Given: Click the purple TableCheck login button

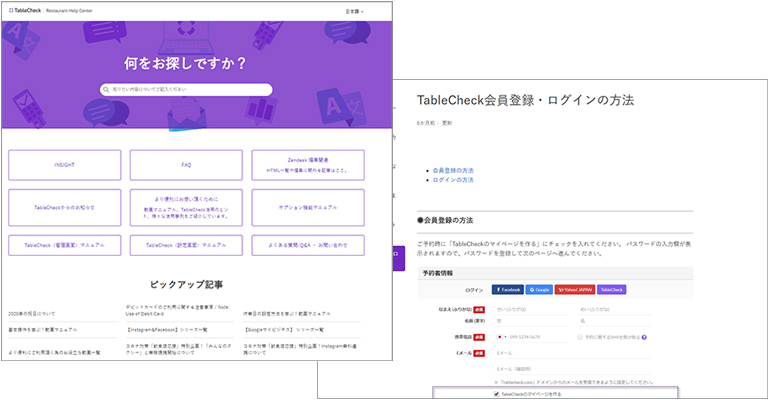Looking at the screenshot, I should 611,290.
